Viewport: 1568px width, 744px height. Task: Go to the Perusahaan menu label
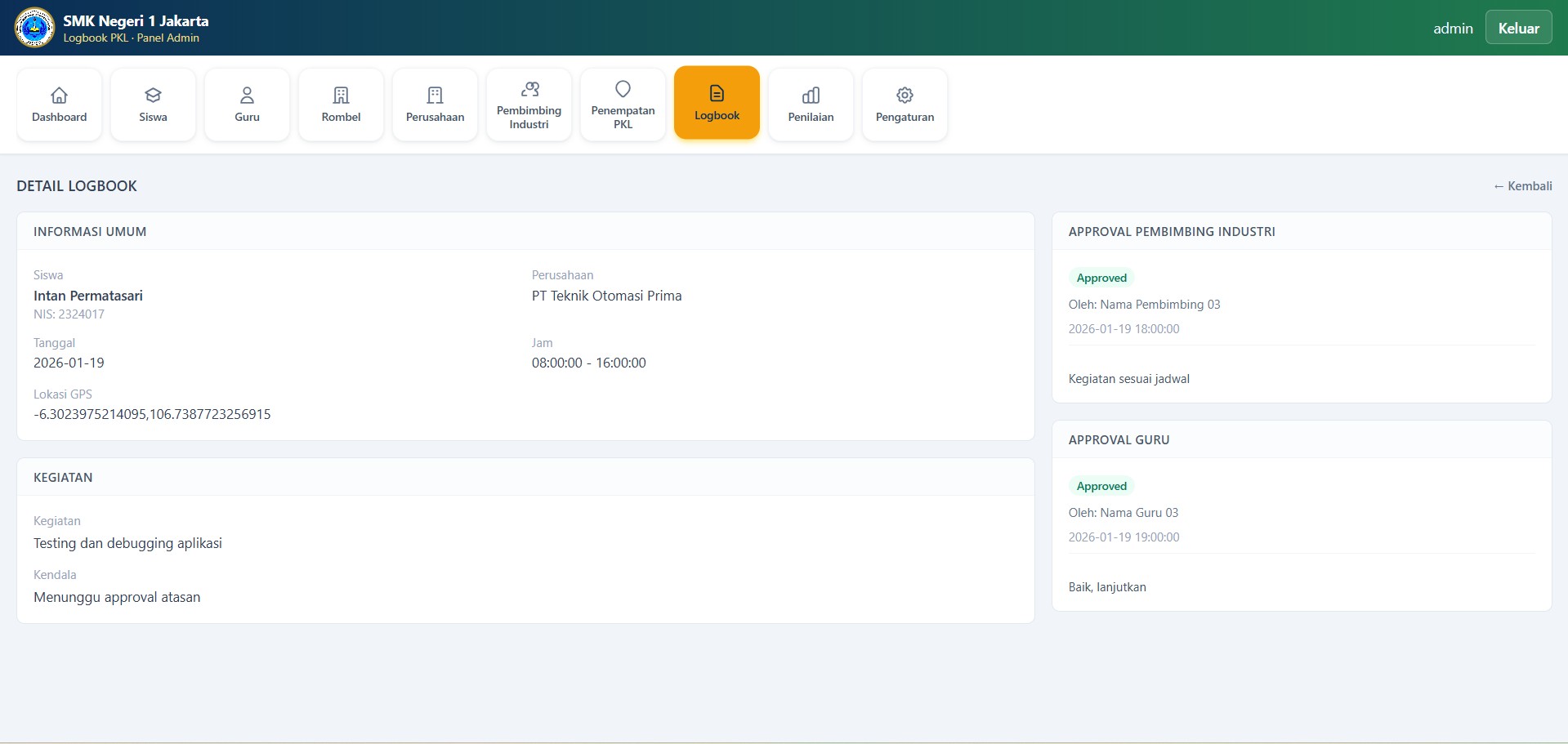tap(435, 117)
